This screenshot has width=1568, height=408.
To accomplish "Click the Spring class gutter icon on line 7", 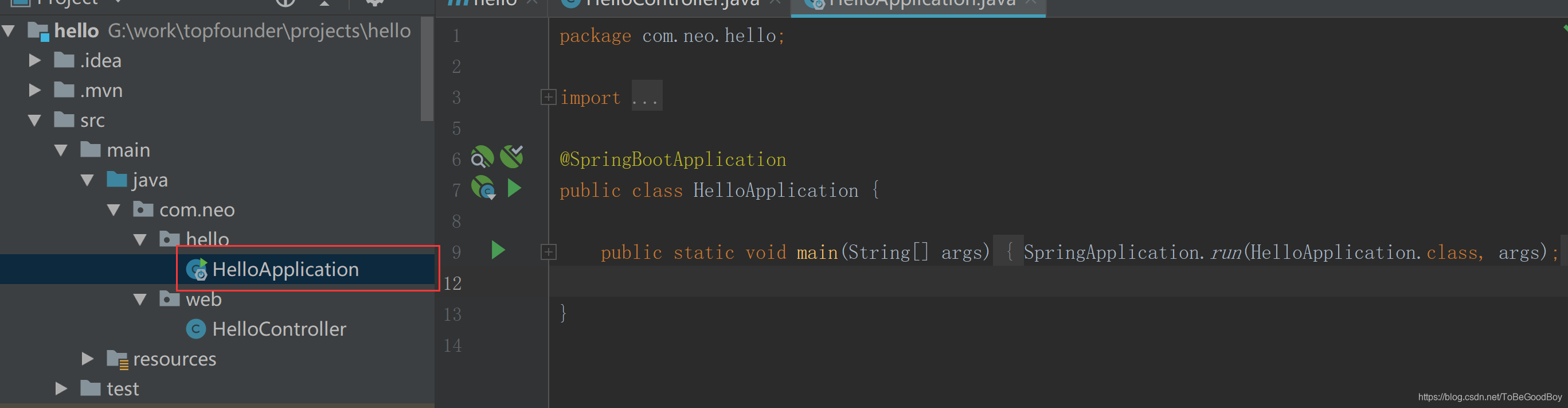I will tap(484, 188).
